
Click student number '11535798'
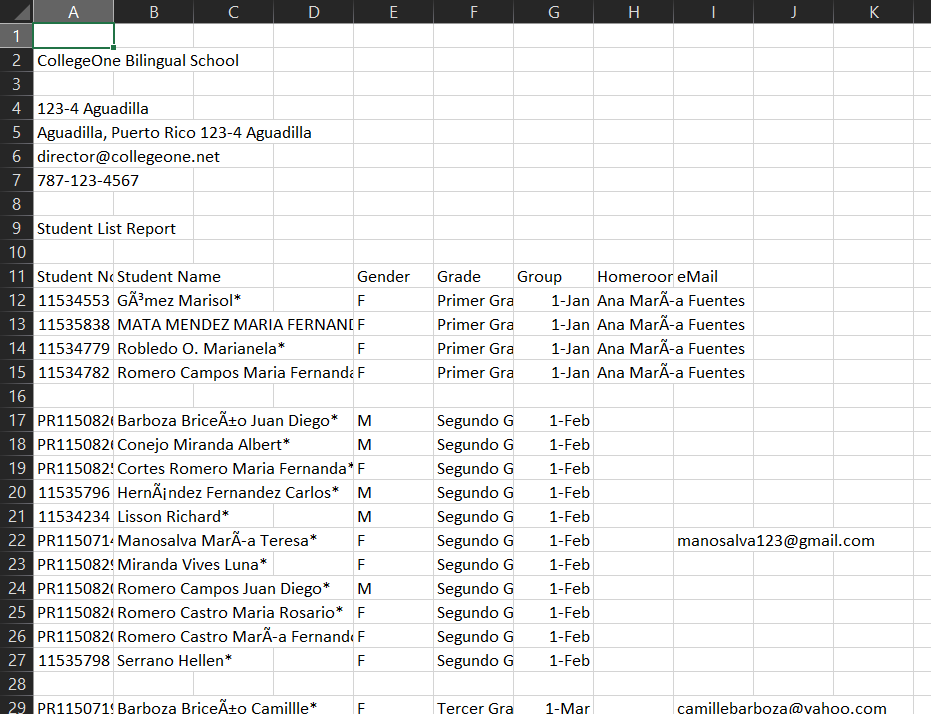pos(74,661)
